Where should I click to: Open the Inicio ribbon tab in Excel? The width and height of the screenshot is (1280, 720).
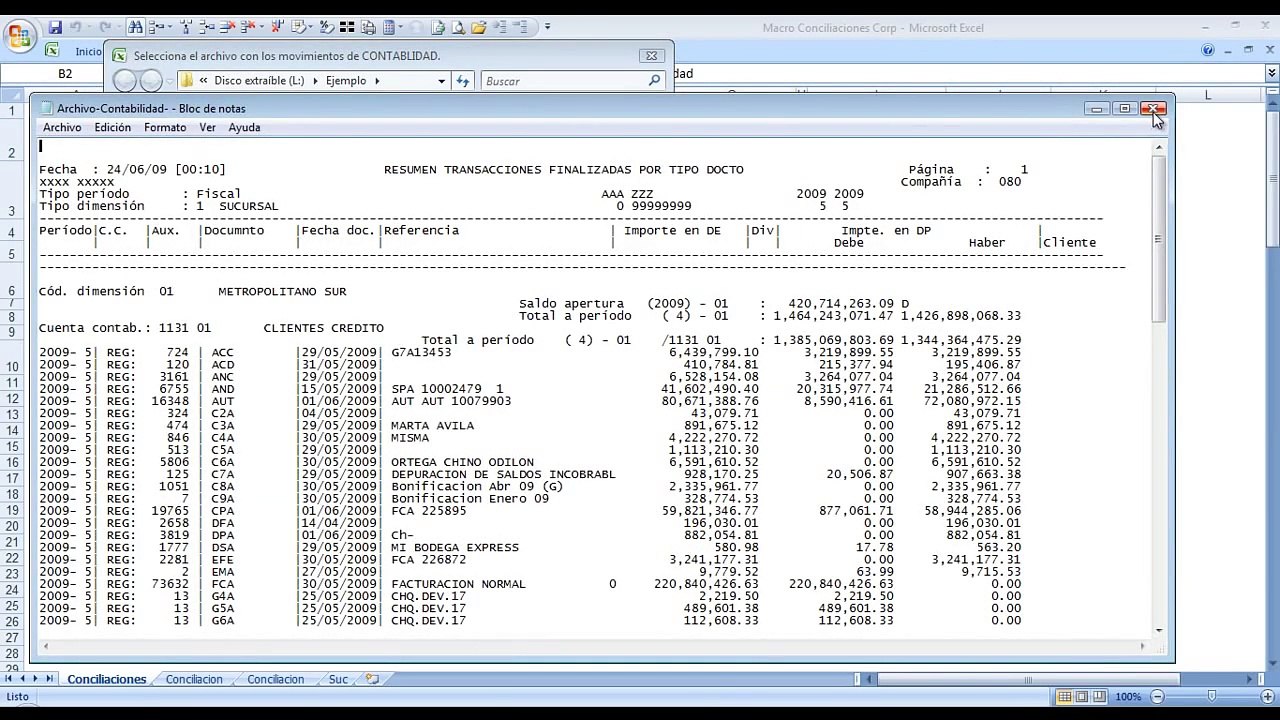pos(88,51)
